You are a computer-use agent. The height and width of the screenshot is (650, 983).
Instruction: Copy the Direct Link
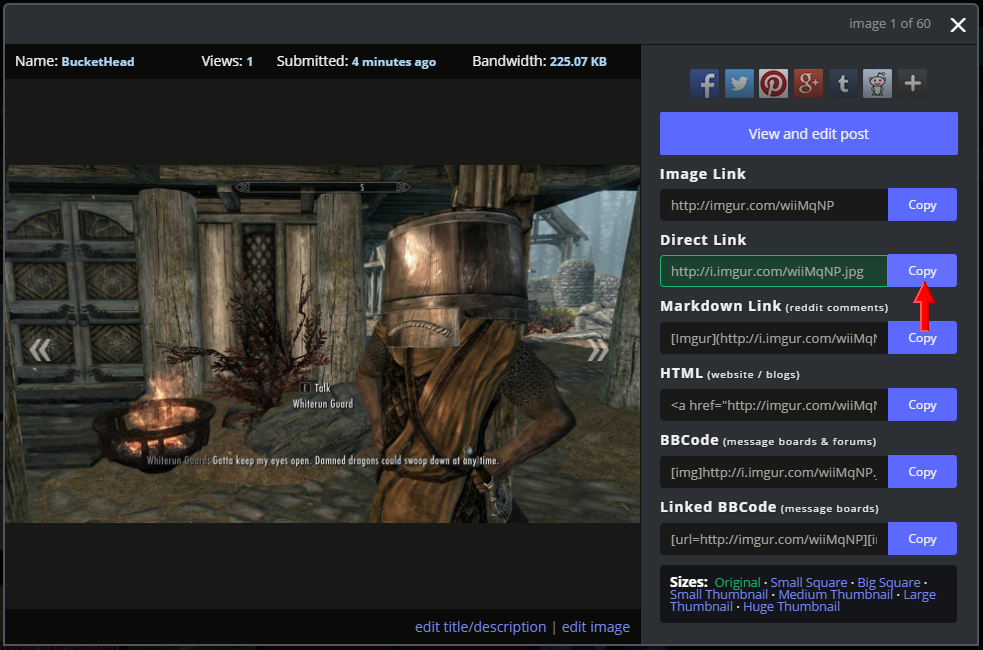tap(922, 271)
